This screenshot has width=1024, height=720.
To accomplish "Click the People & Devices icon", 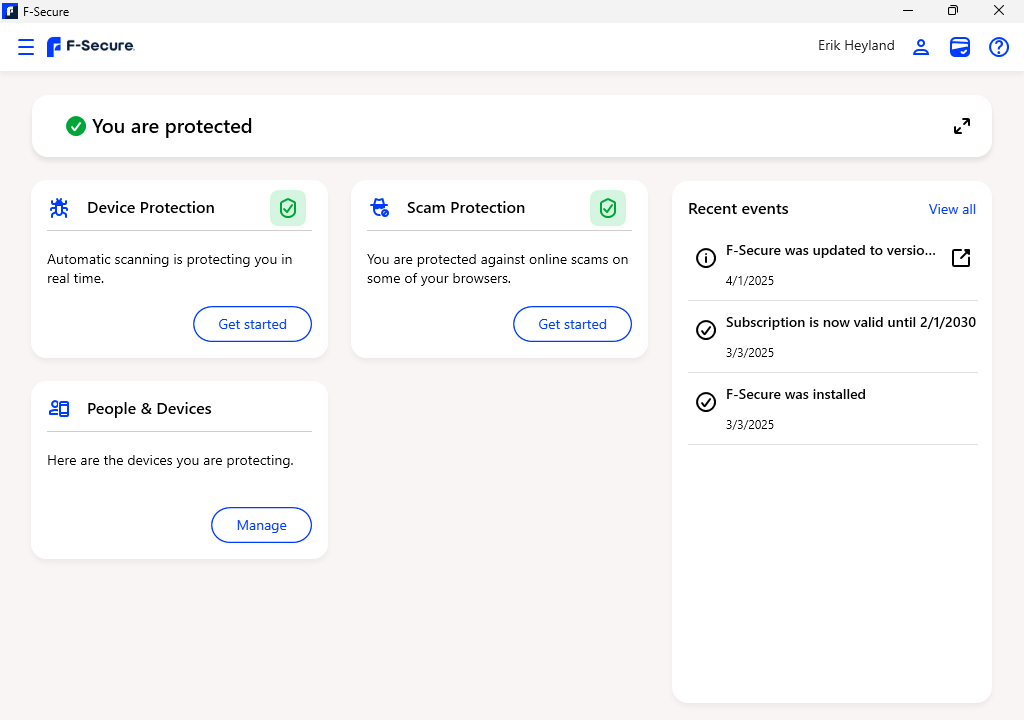I will (x=59, y=409).
